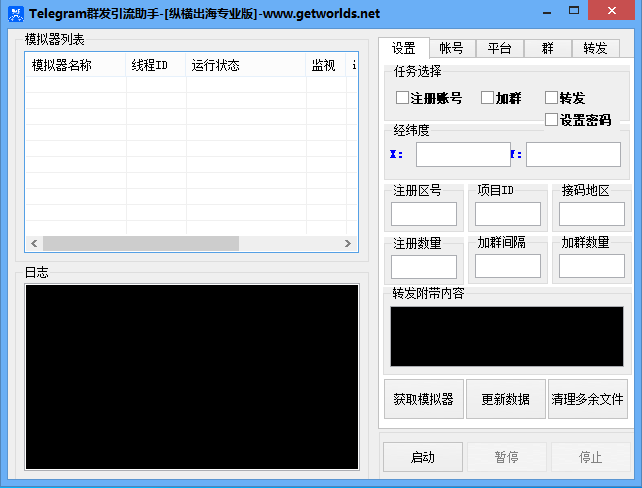The image size is (642, 488).
Task: Minimize the Telegram助手 window
Action: point(547,12)
